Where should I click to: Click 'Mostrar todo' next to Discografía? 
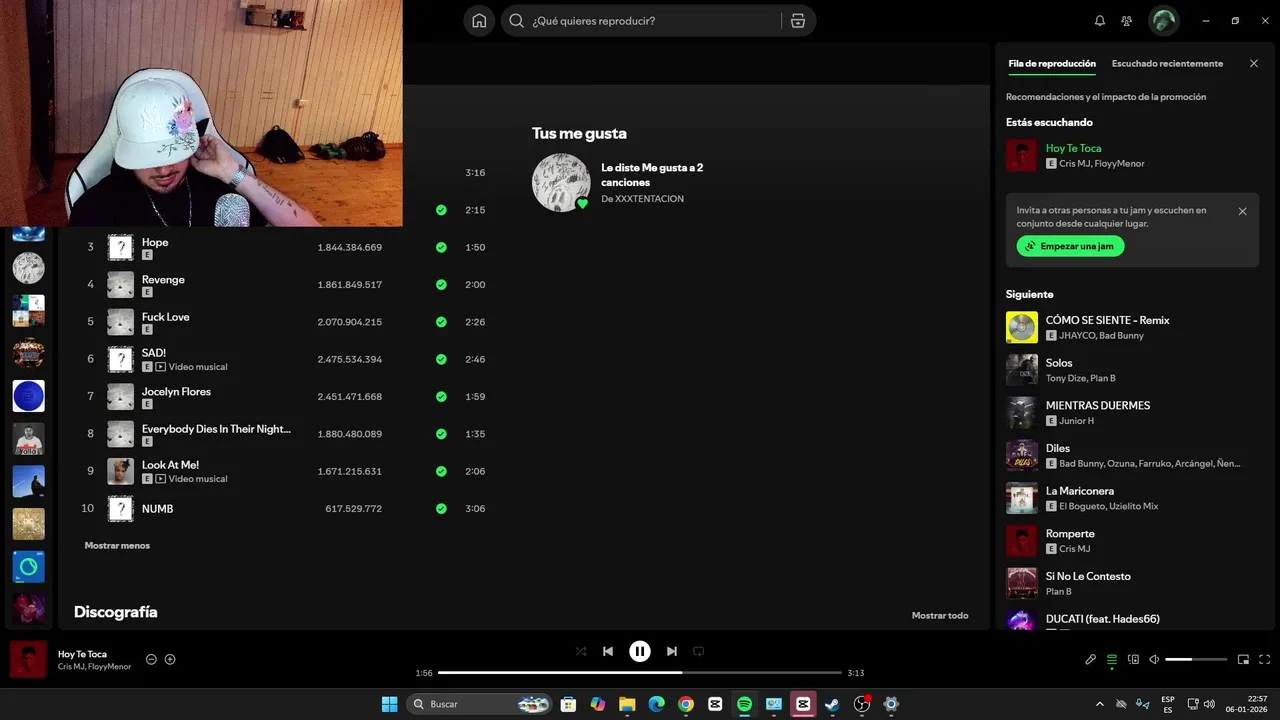click(x=940, y=616)
